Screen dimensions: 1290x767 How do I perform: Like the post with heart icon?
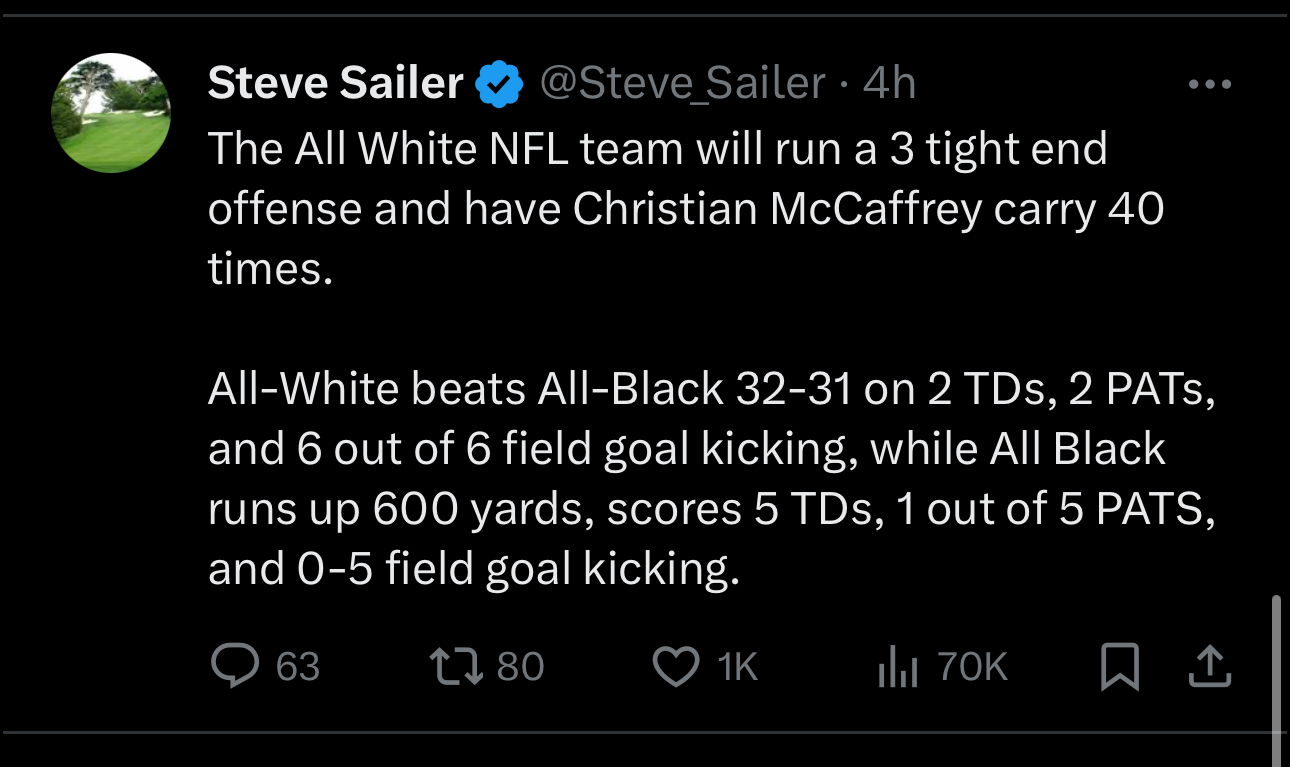pos(676,666)
